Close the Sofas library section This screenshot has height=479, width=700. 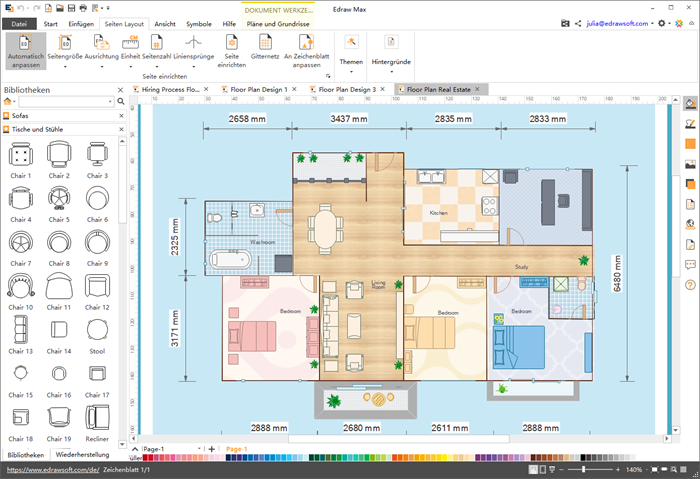click(x=121, y=116)
